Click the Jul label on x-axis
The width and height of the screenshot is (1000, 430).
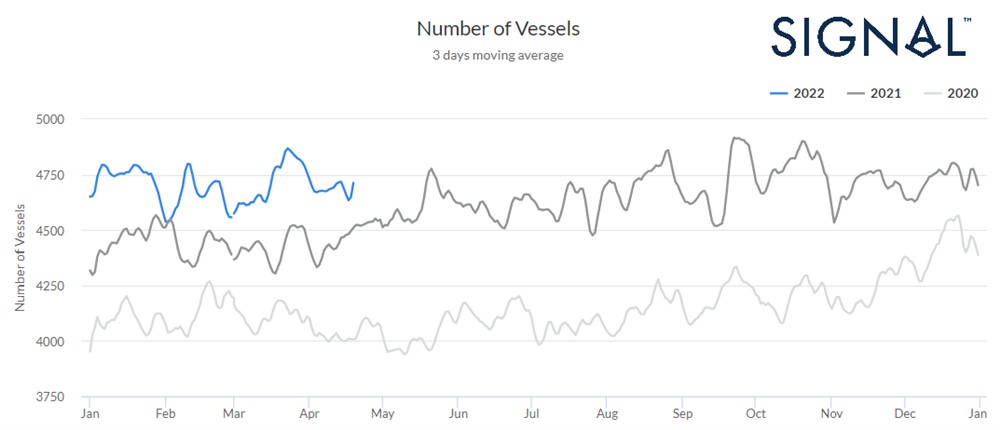[532, 413]
